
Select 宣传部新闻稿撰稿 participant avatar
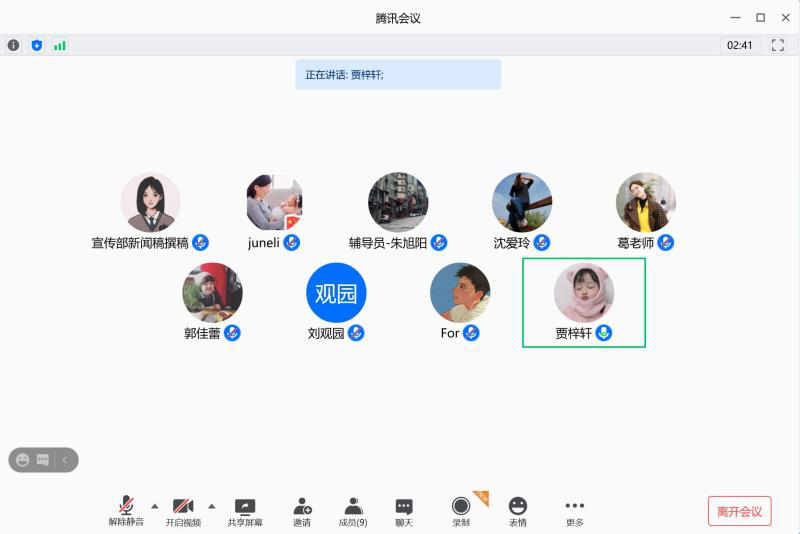pos(151,202)
